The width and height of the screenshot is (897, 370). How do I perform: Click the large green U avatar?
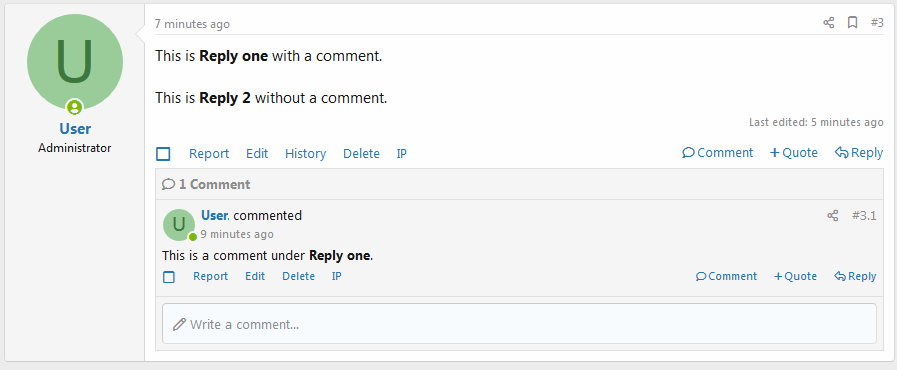tap(75, 62)
